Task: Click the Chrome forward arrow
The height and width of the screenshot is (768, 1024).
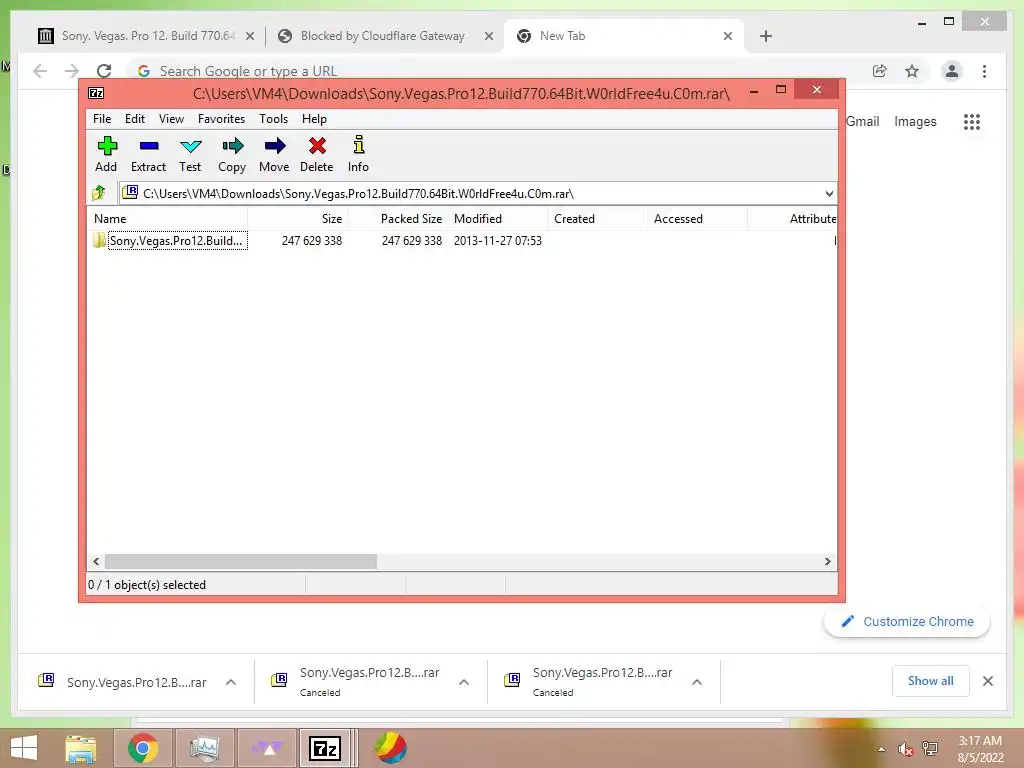Action: coord(72,71)
